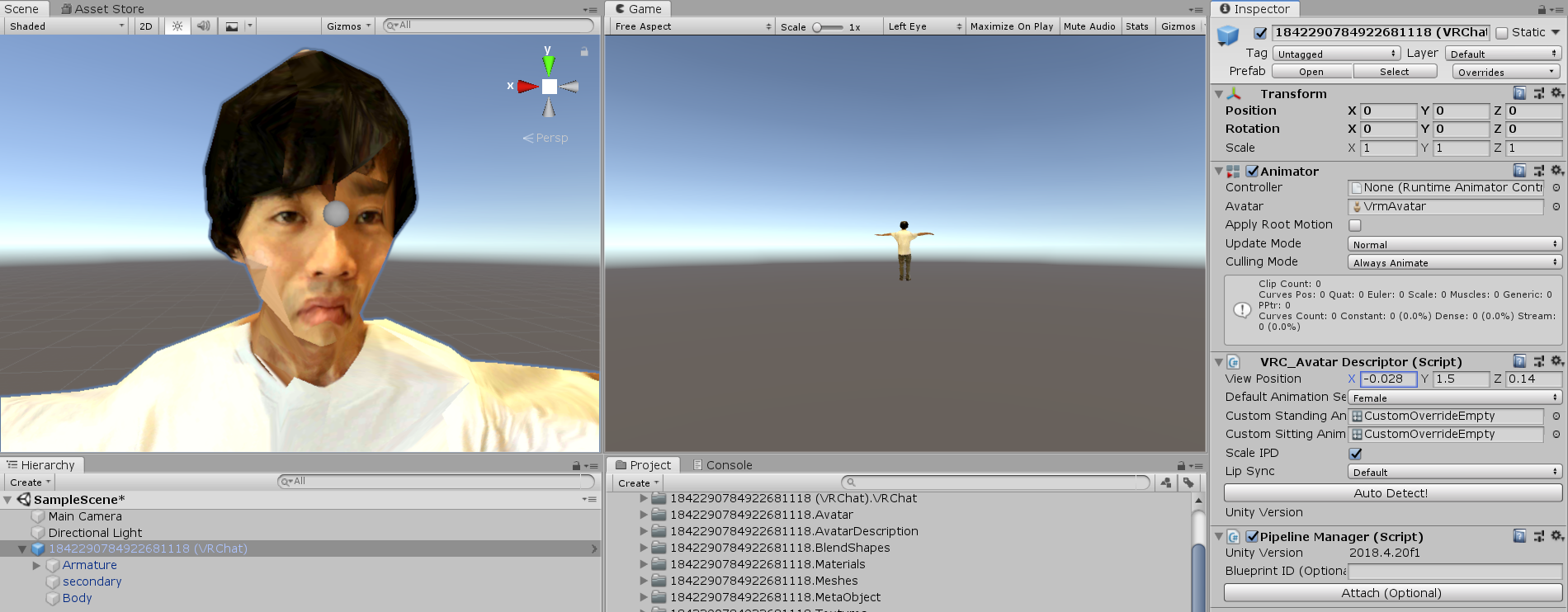Adjust the Game view Scale slider

[827, 27]
